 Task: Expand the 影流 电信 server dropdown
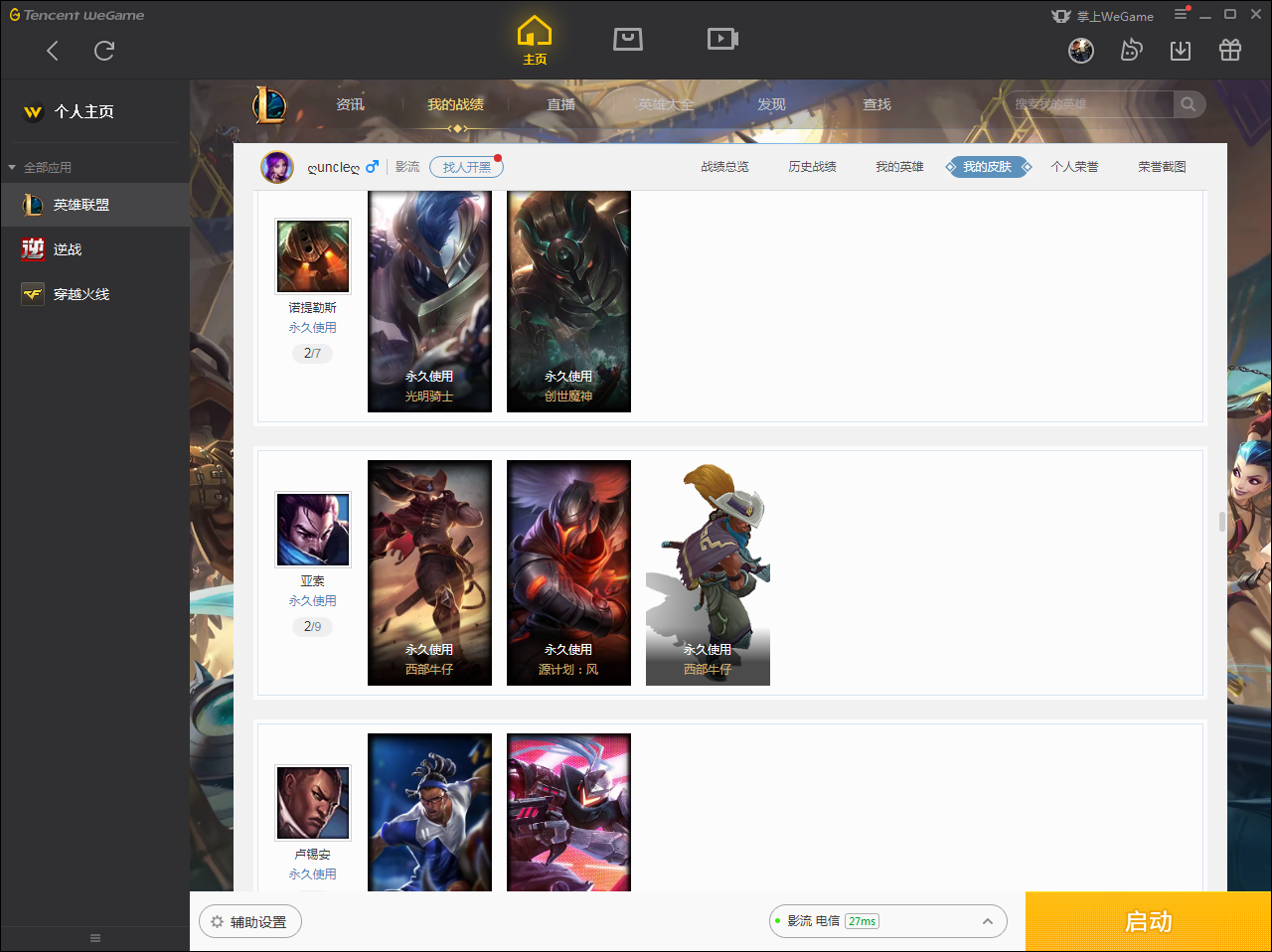pos(887,921)
